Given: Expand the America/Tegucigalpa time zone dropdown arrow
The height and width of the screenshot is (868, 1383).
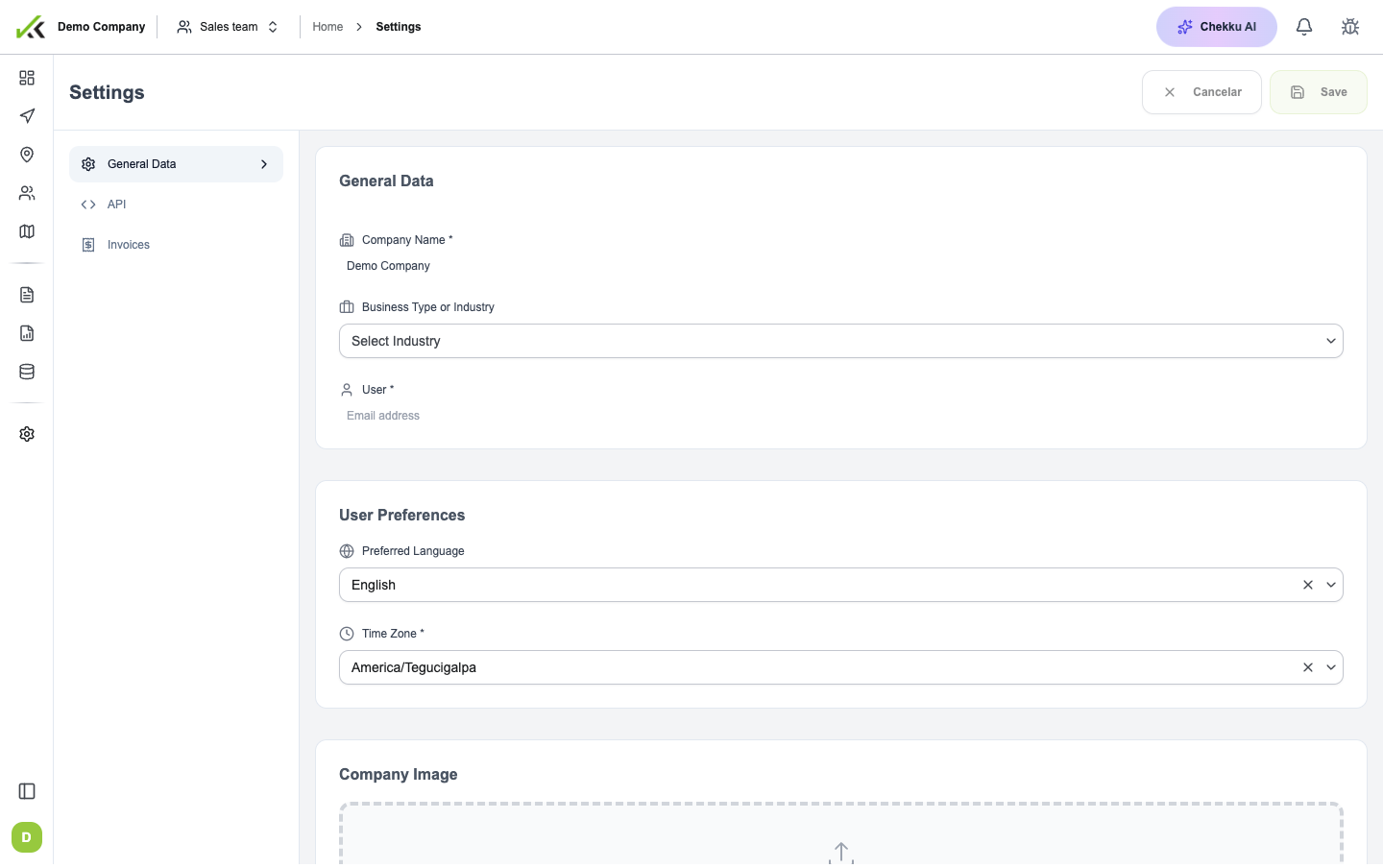Looking at the screenshot, I should 1331,667.
